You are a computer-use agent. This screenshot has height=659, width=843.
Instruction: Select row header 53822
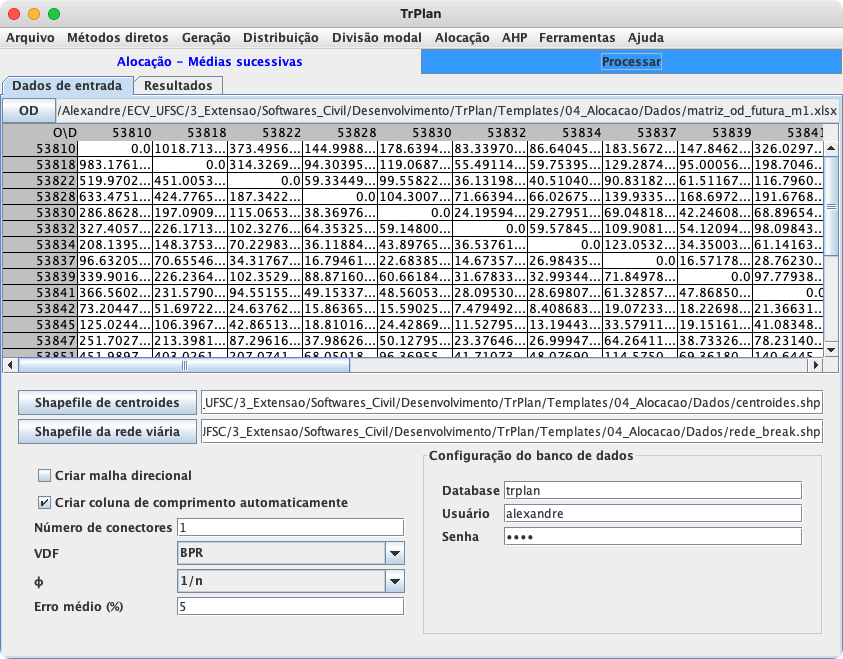pyautogui.click(x=40, y=181)
